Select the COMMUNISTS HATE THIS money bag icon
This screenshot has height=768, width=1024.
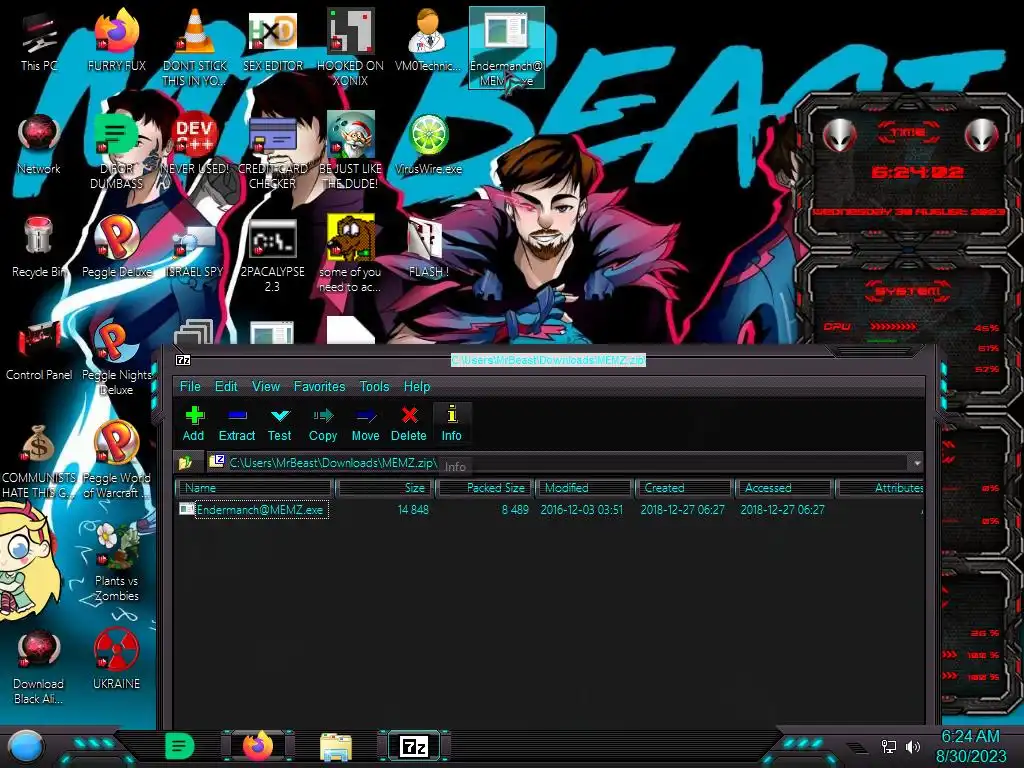(x=39, y=461)
